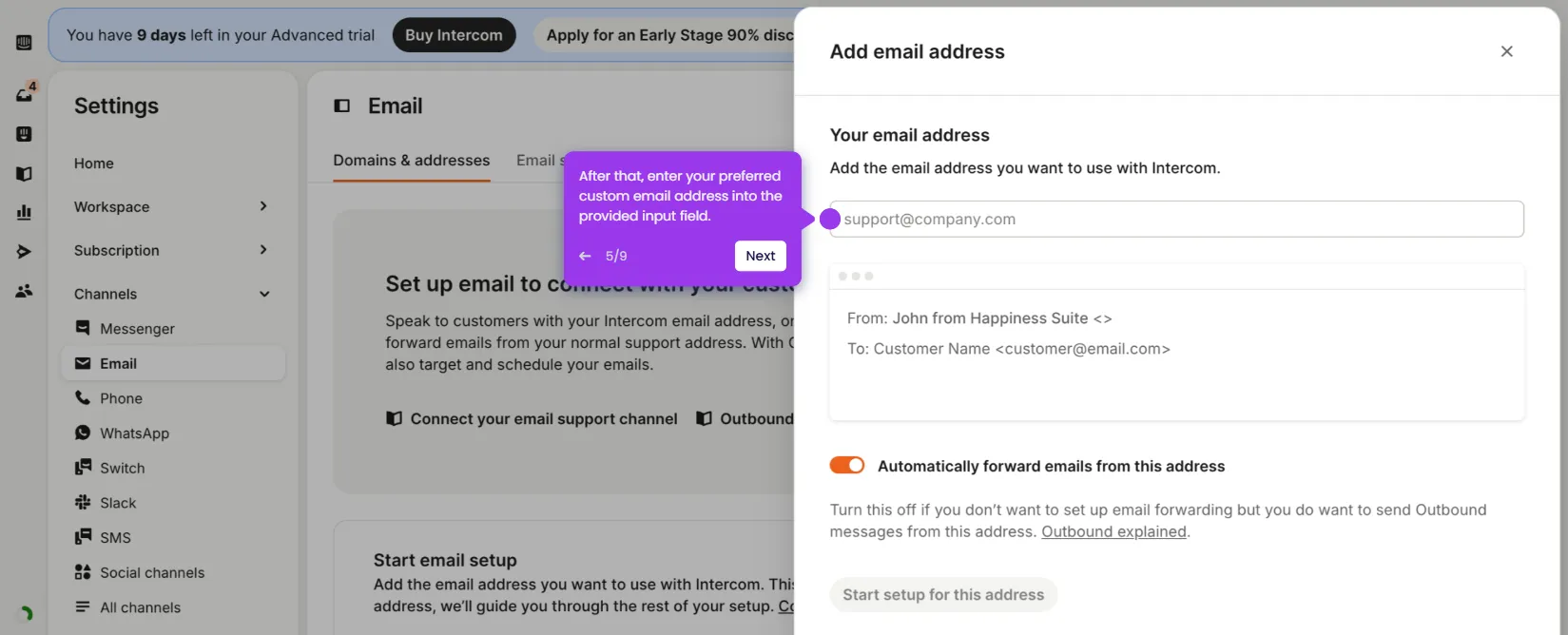Close the Add email address panel
1568x635 pixels.
pos(1506,51)
